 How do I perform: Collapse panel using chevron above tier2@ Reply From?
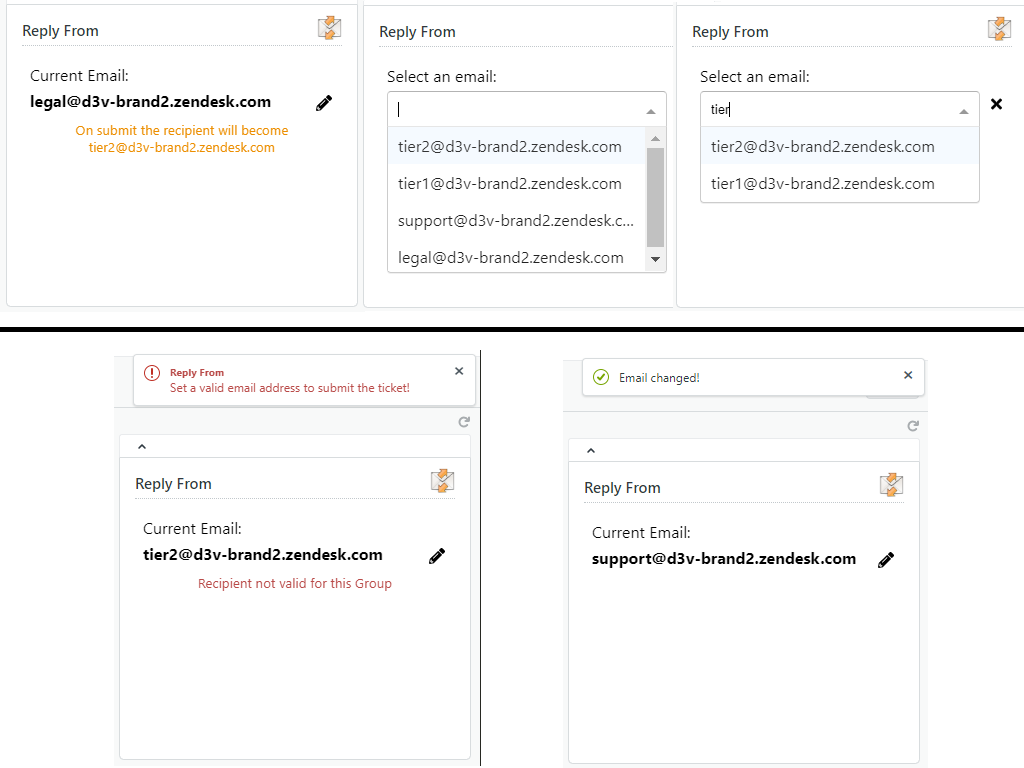141,446
